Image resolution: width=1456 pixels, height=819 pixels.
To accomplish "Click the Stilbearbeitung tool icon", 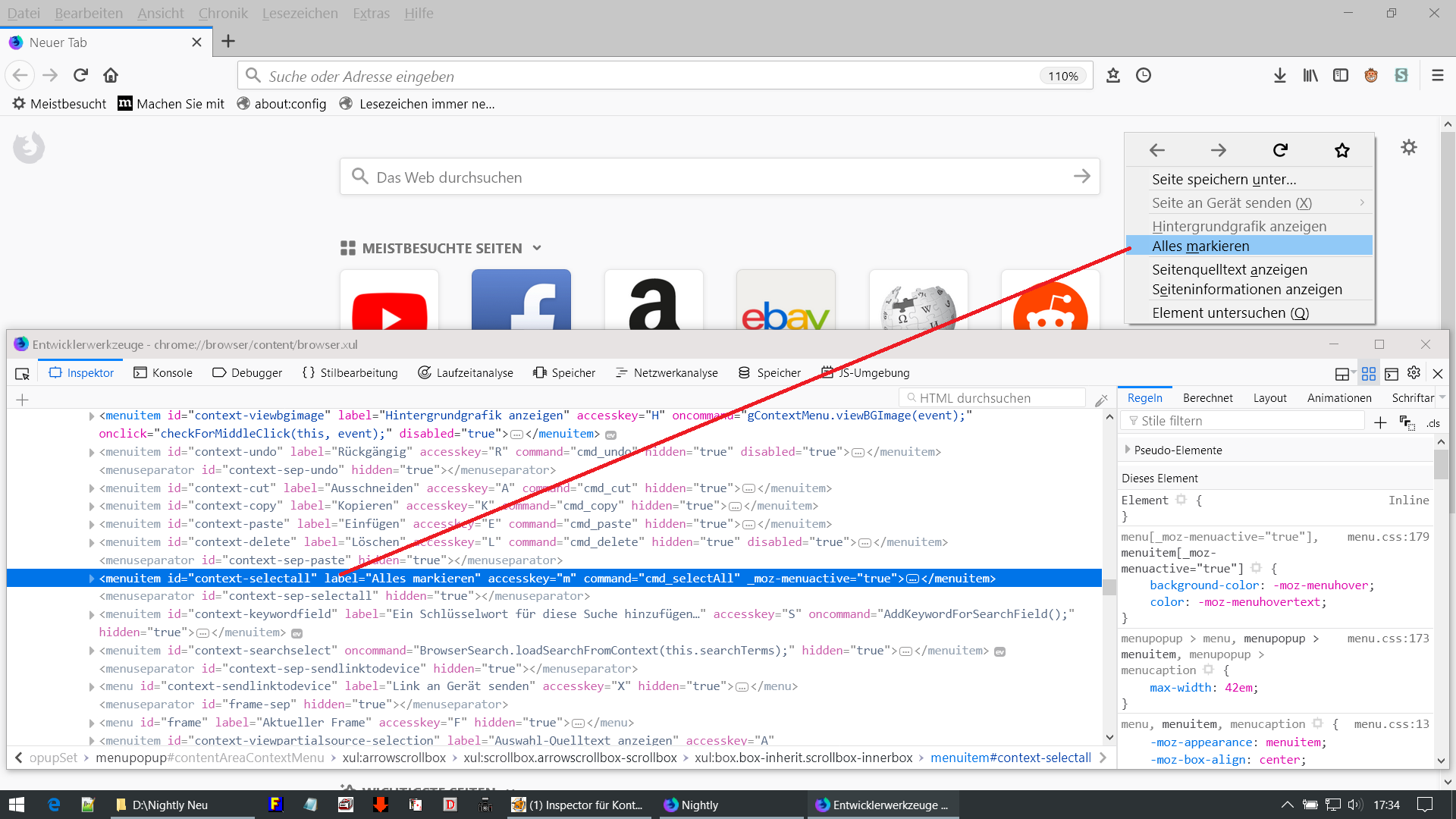I will click(309, 372).
